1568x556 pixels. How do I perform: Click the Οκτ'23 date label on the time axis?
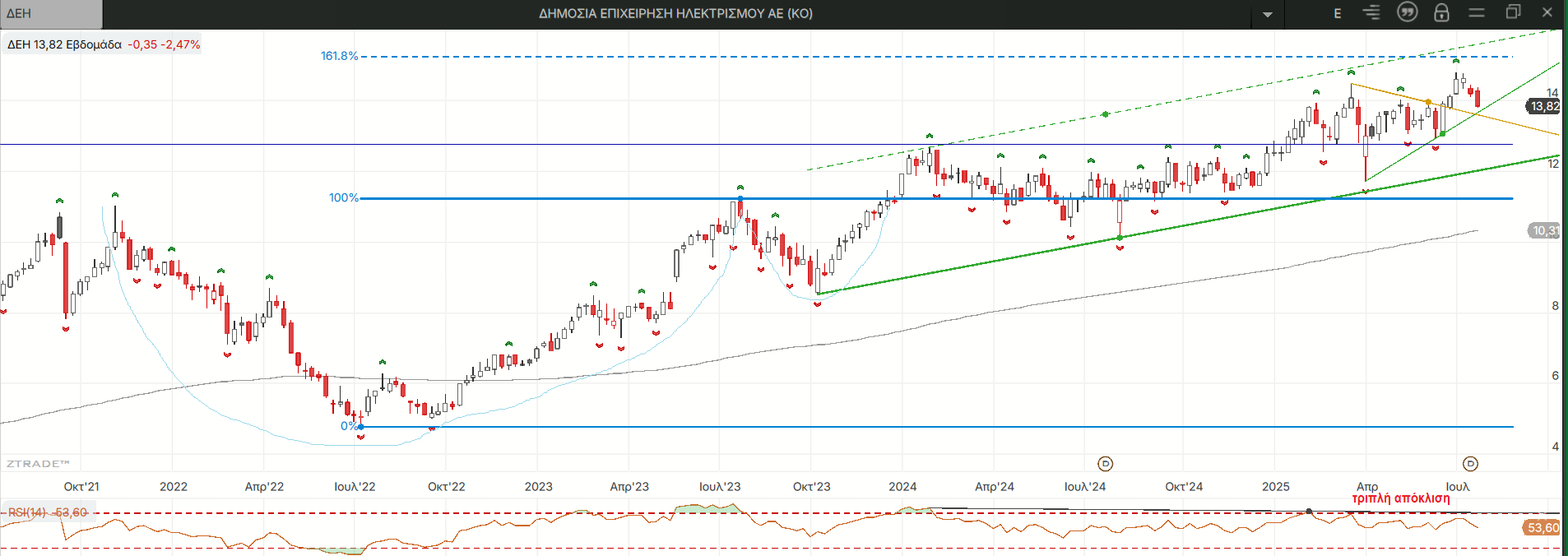point(812,486)
